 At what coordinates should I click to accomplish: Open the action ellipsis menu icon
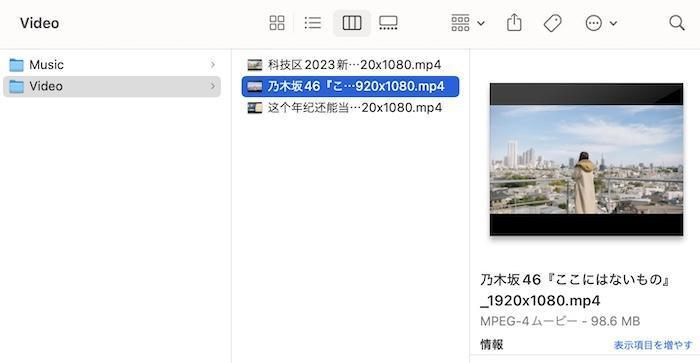(x=594, y=23)
